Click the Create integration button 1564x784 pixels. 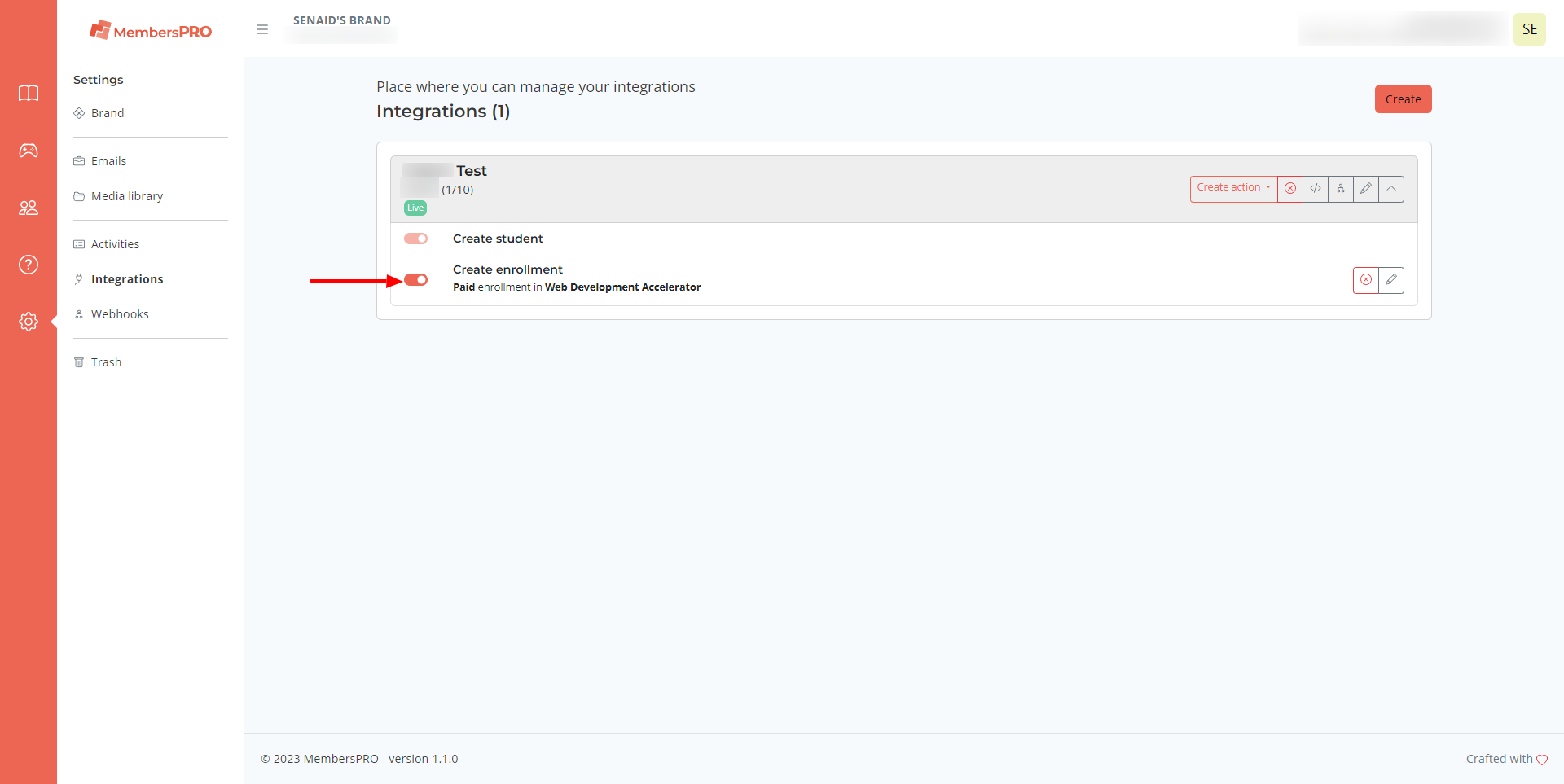point(1403,99)
